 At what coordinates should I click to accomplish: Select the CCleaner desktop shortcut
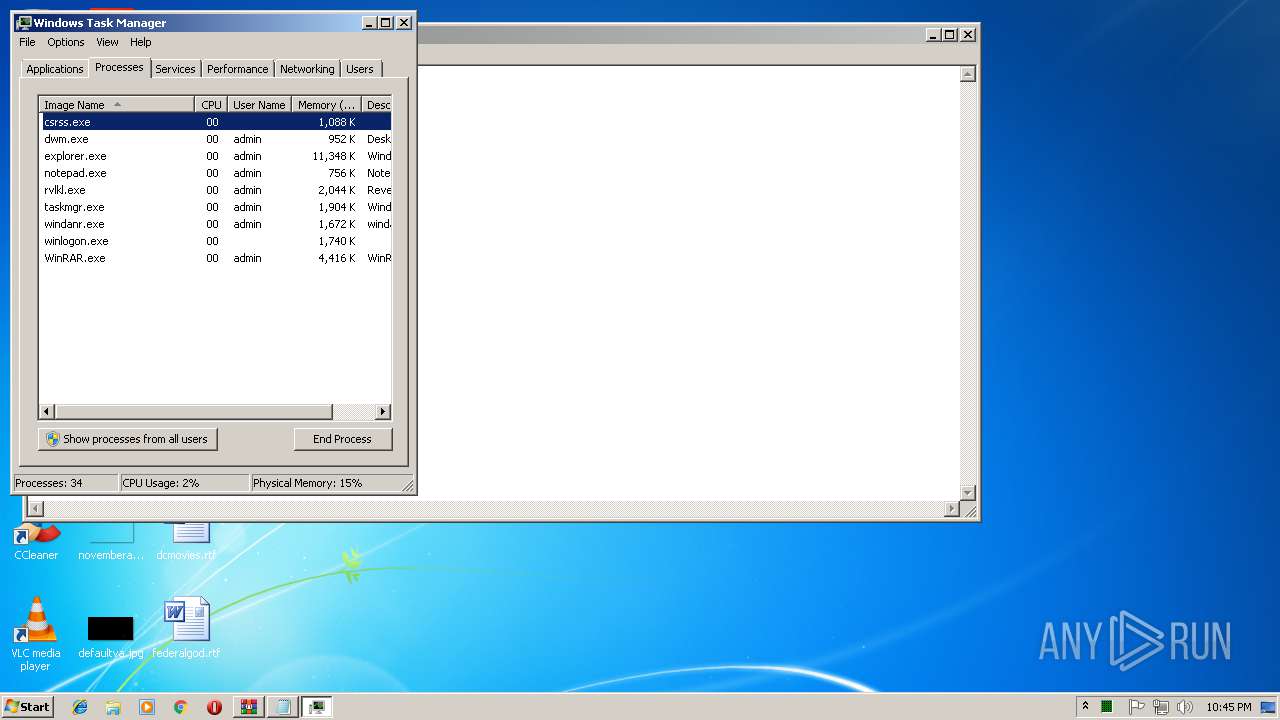pos(36,541)
